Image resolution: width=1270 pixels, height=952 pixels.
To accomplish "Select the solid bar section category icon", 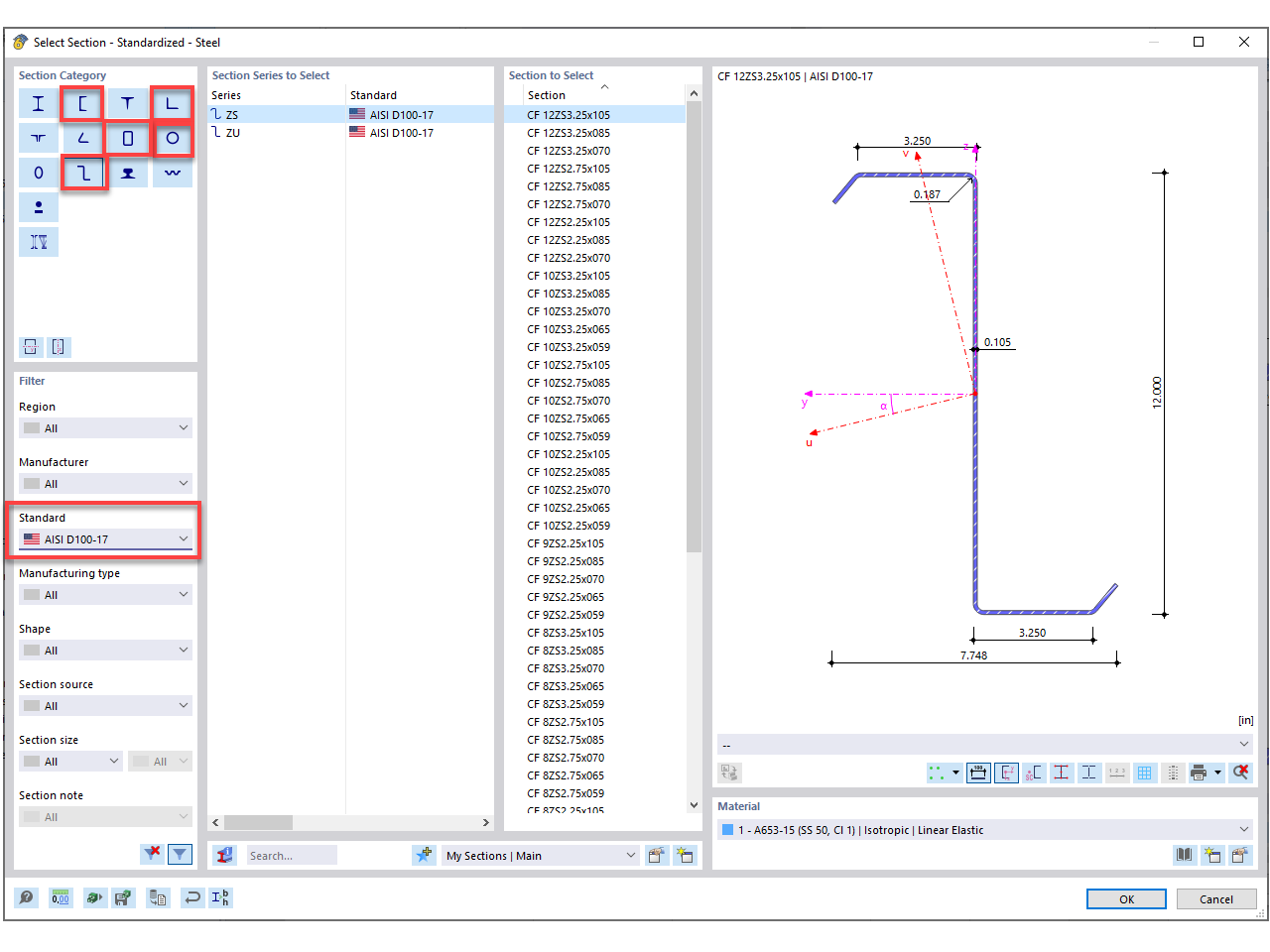I will [x=38, y=207].
